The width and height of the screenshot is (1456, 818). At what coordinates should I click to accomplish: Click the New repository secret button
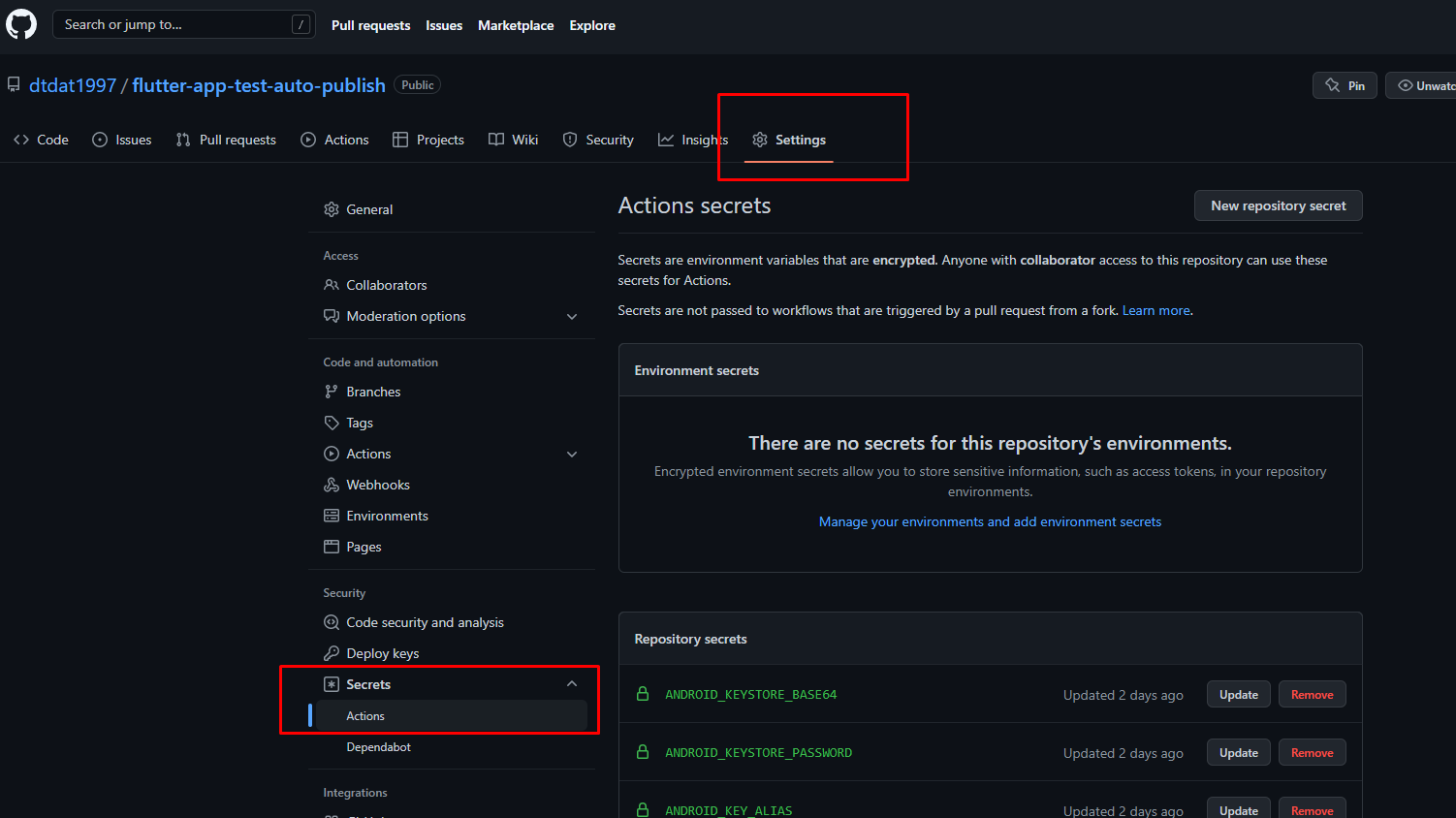1278,205
